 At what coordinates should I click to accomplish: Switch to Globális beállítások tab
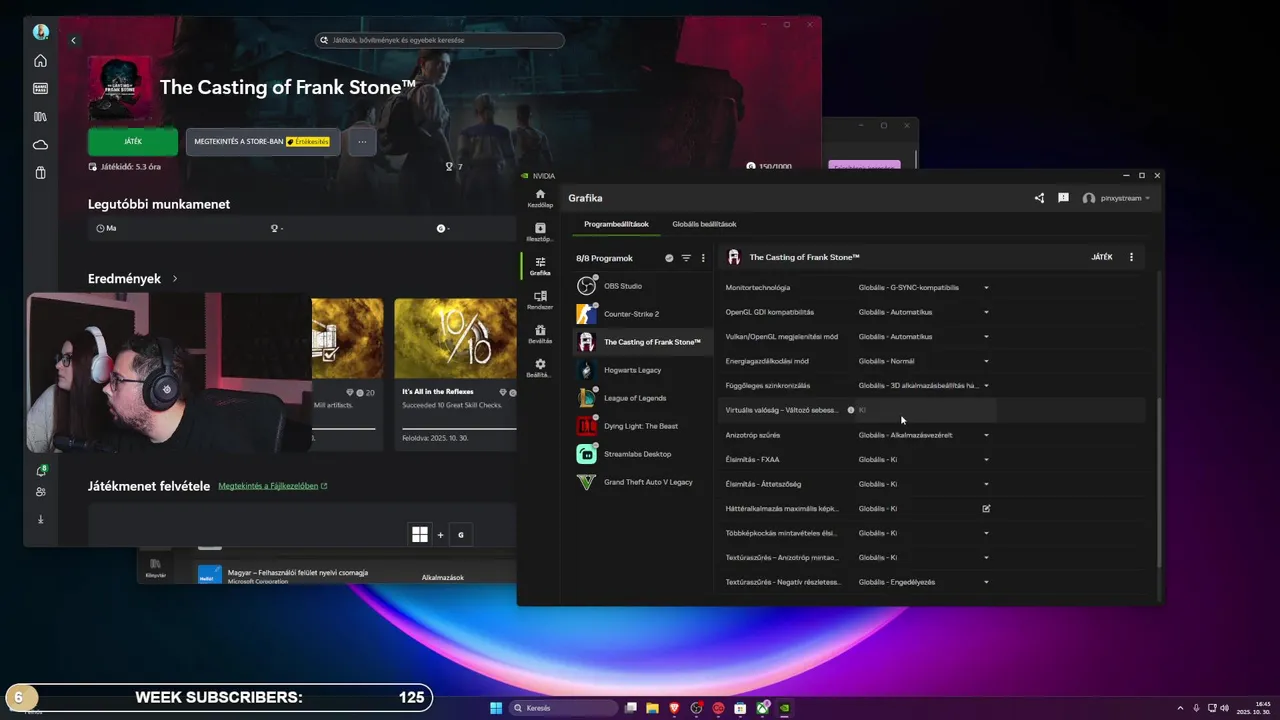tap(704, 224)
